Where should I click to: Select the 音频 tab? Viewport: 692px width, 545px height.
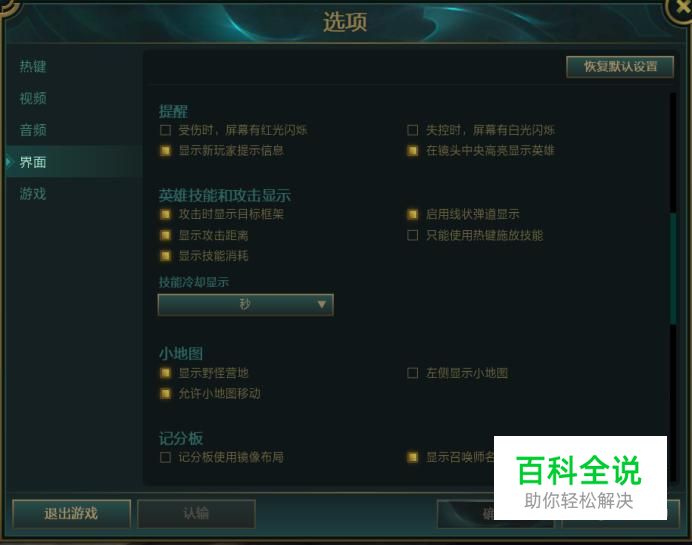(x=33, y=130)
